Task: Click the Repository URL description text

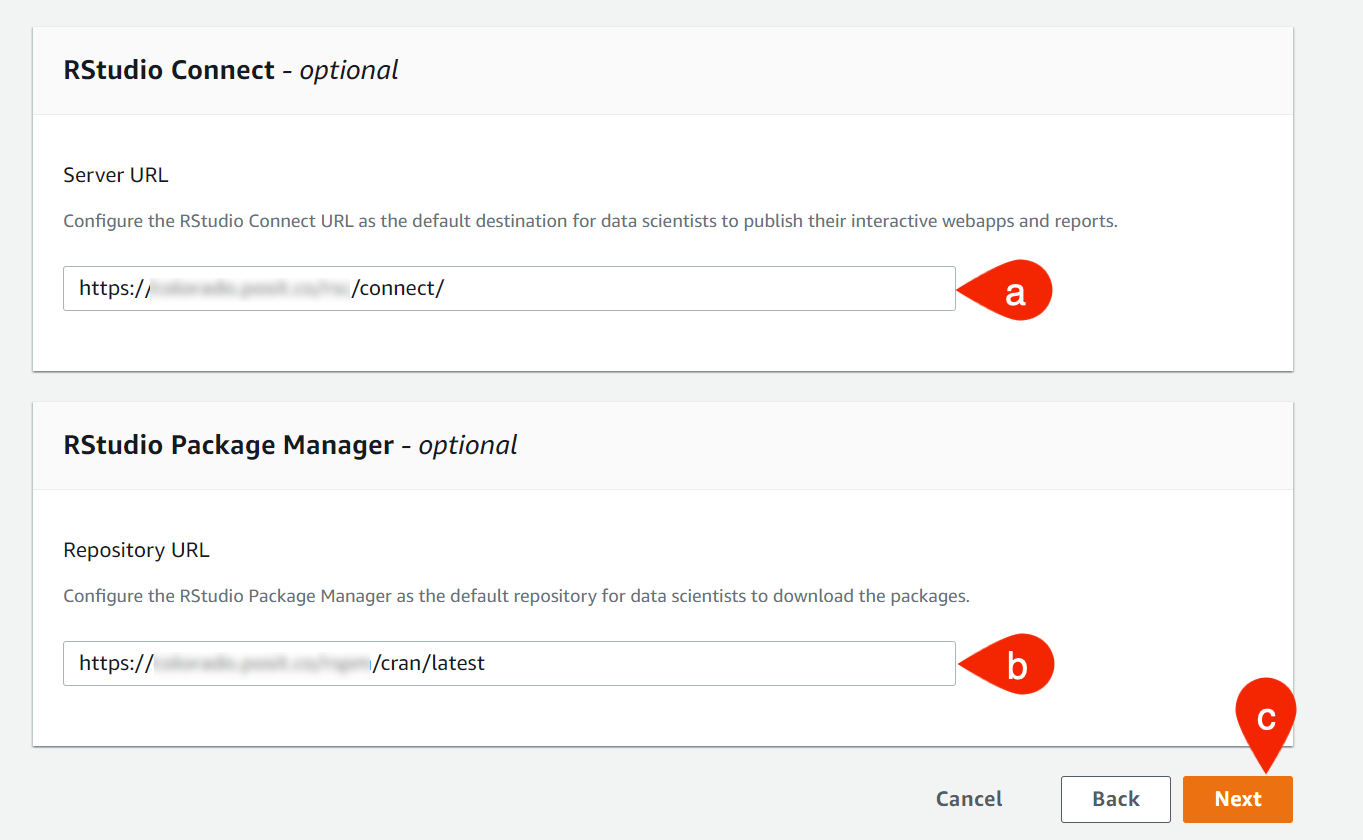Action: click(x=516, y=596)
